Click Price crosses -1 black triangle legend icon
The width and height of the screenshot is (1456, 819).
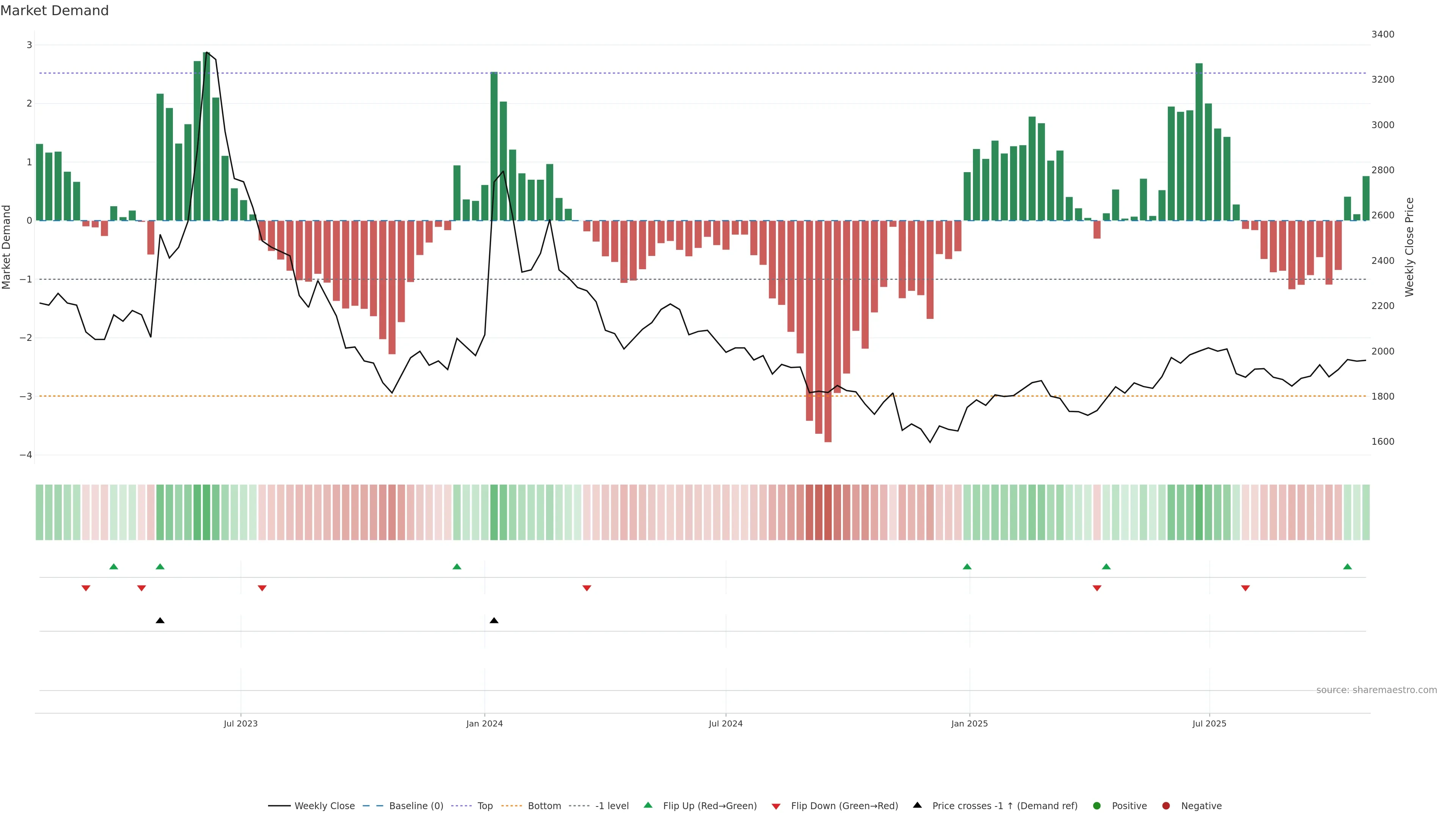[x=917, y=805]
